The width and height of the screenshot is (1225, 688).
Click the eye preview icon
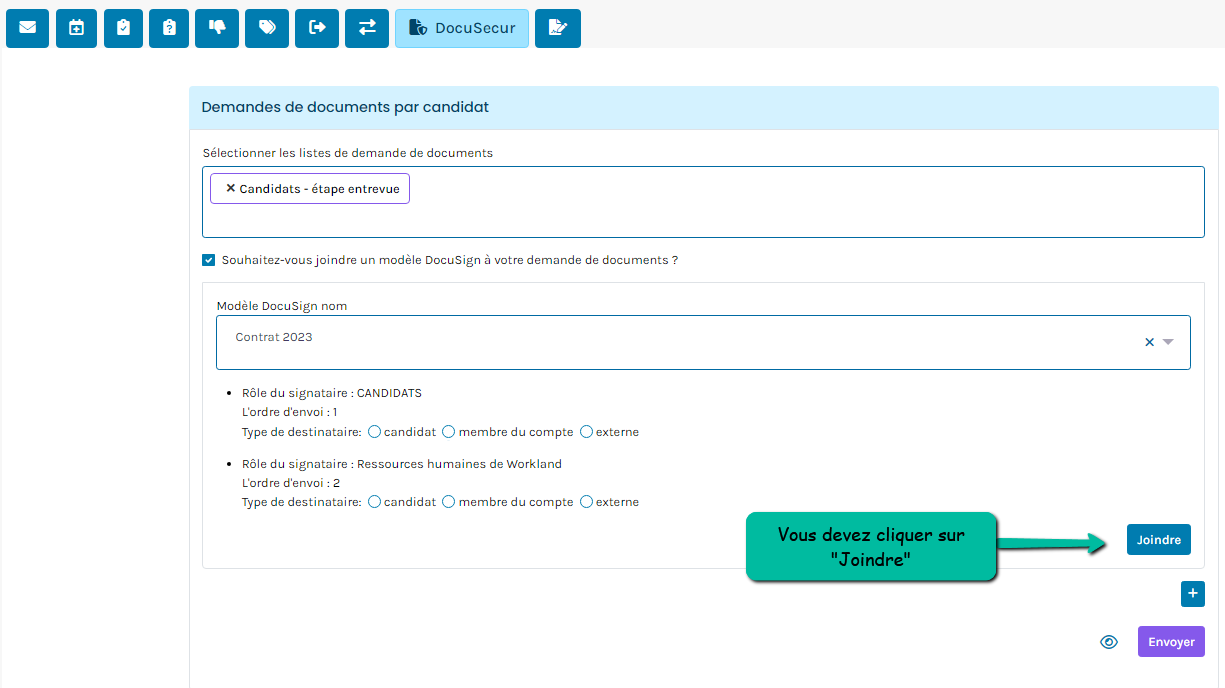pyautogui.click(x=1109, y=642)
